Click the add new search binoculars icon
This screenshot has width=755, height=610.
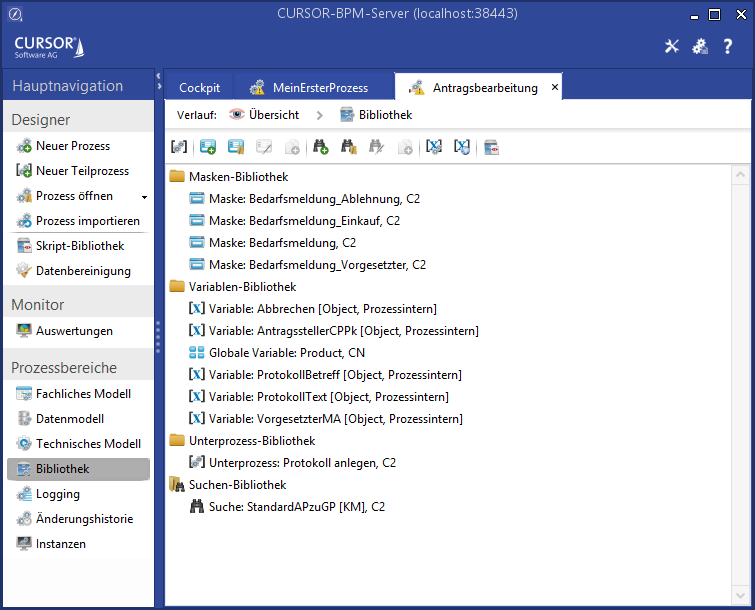(321, 147)
